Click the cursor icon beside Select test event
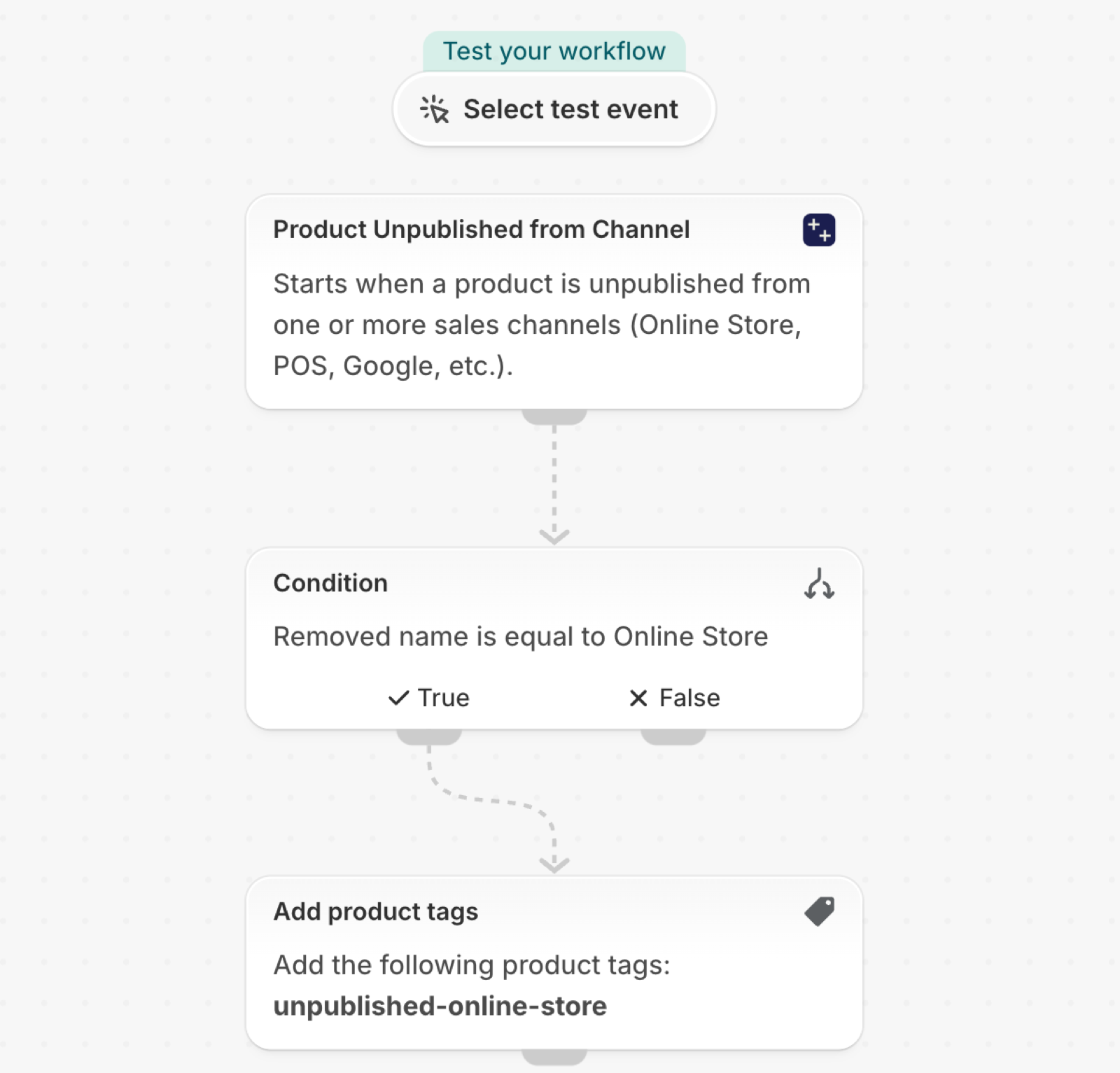 435,109
